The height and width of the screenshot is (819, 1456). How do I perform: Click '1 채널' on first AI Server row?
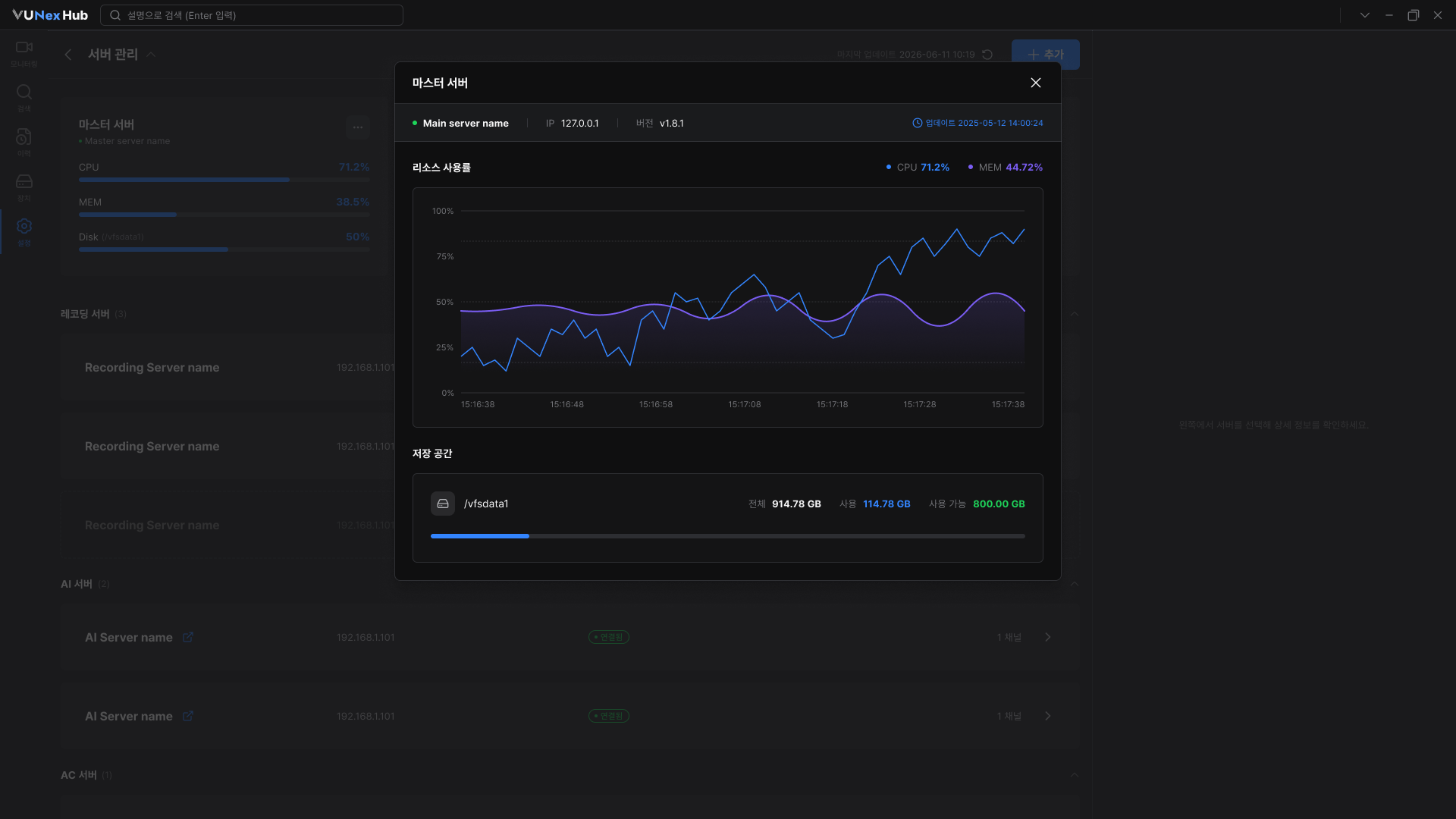point(1009,637)
